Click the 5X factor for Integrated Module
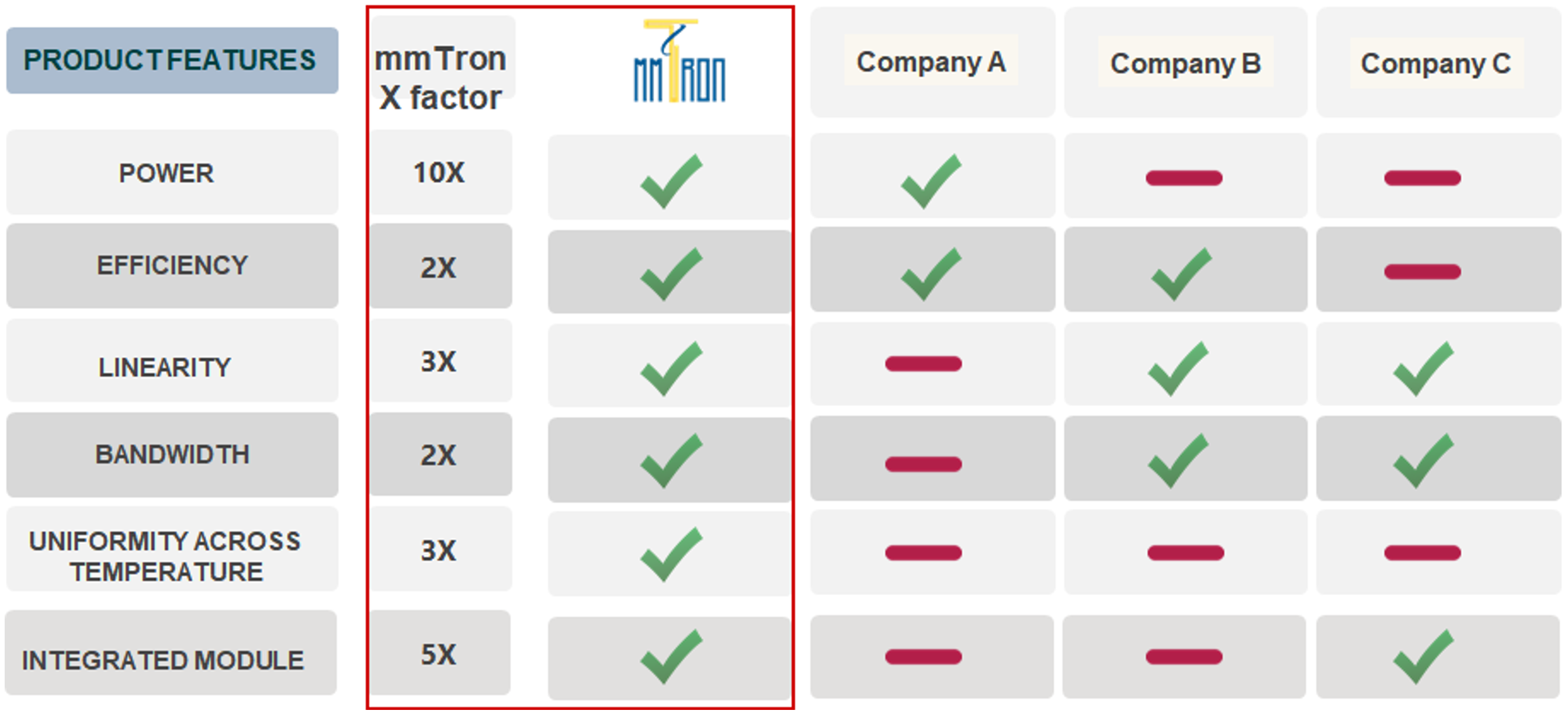This screenshot has width=1568, height=714. pyautogui.click(x=438, y=655)
